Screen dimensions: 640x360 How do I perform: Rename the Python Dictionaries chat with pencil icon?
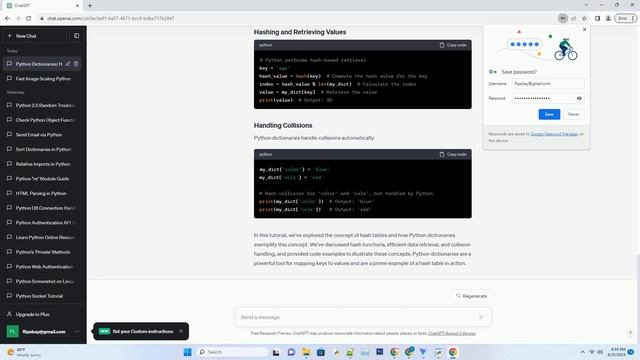68,64
